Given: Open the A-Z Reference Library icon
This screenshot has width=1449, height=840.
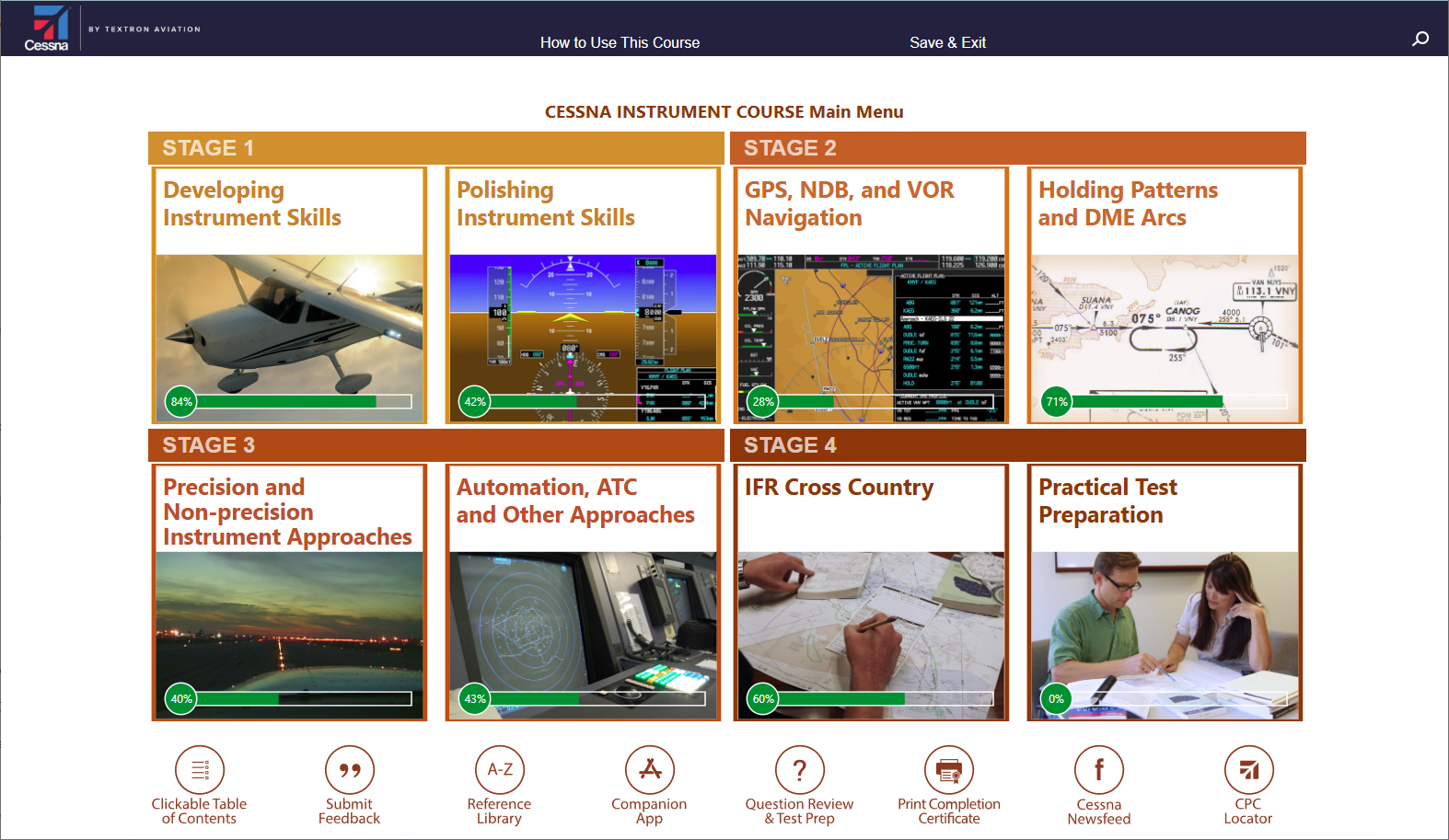Looking at the screenshot, I should pos(500,770).
